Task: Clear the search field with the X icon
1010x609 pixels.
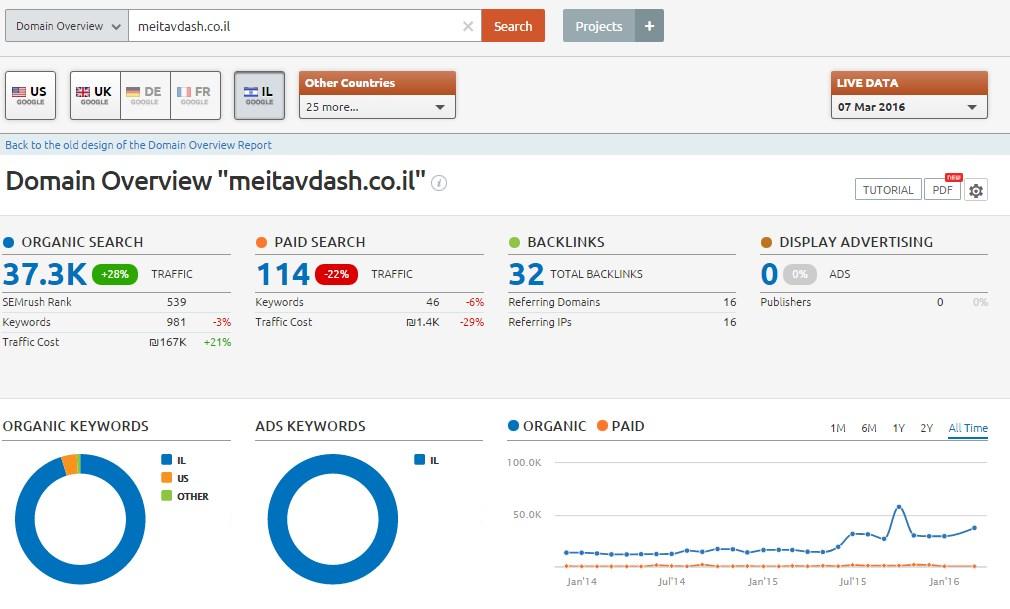Action: (x=468, y=26)
